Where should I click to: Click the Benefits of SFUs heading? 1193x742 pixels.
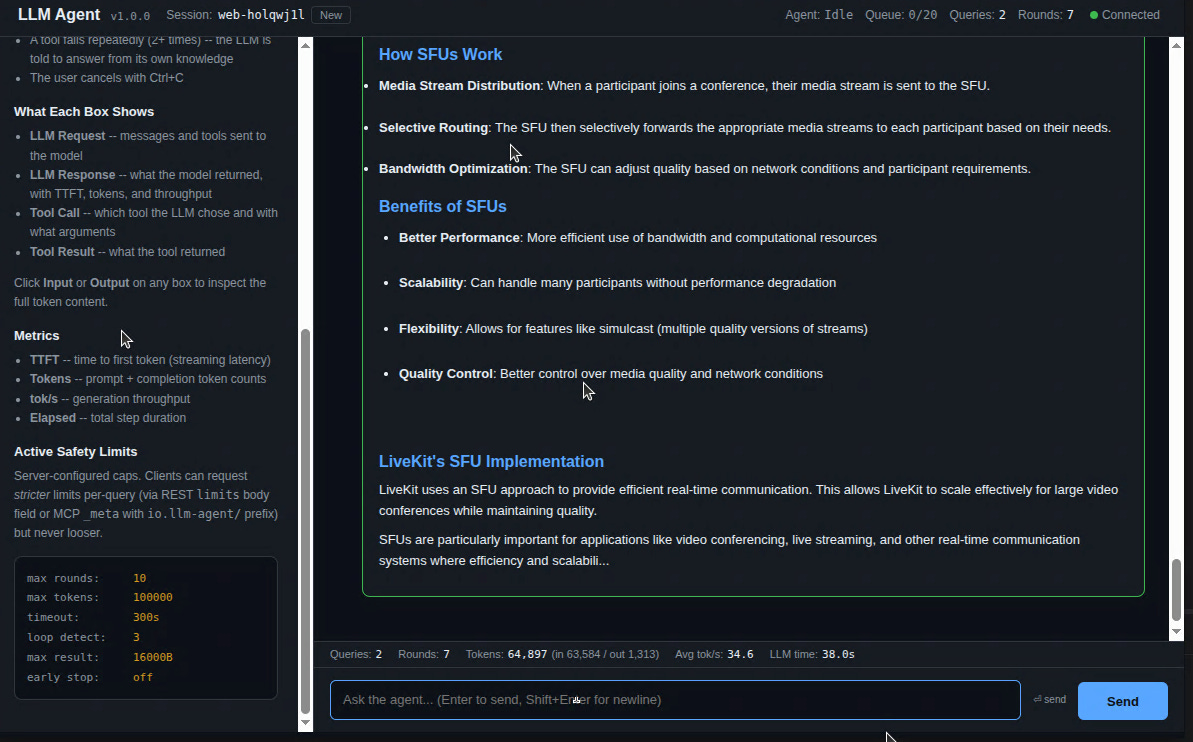point(443,207)
